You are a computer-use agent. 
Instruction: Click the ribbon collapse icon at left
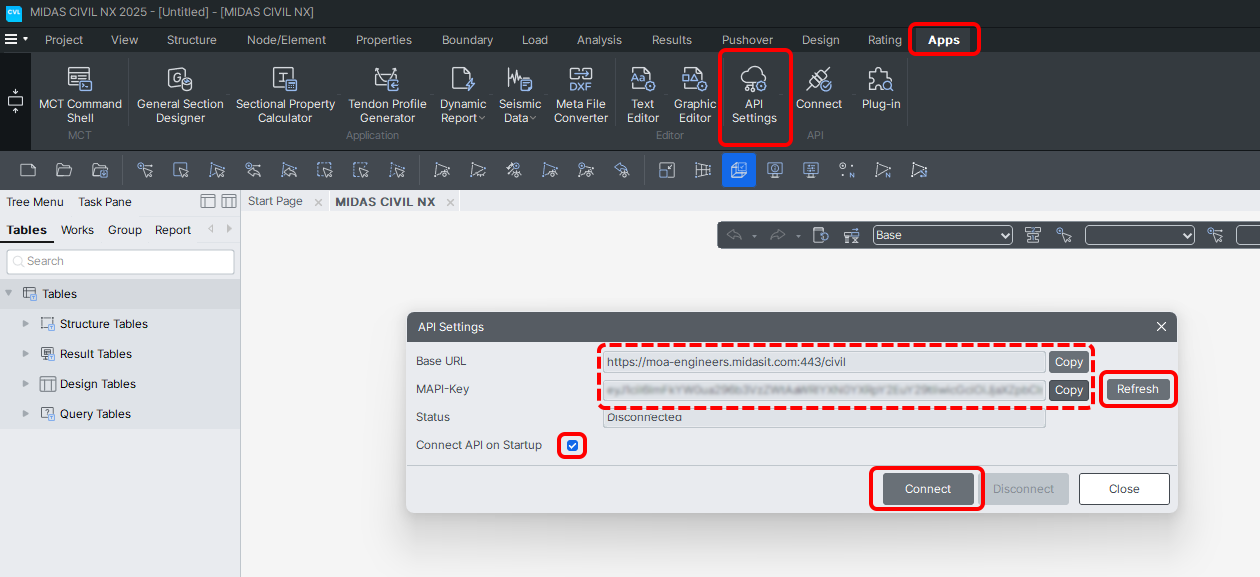click(x=15, y=101)
